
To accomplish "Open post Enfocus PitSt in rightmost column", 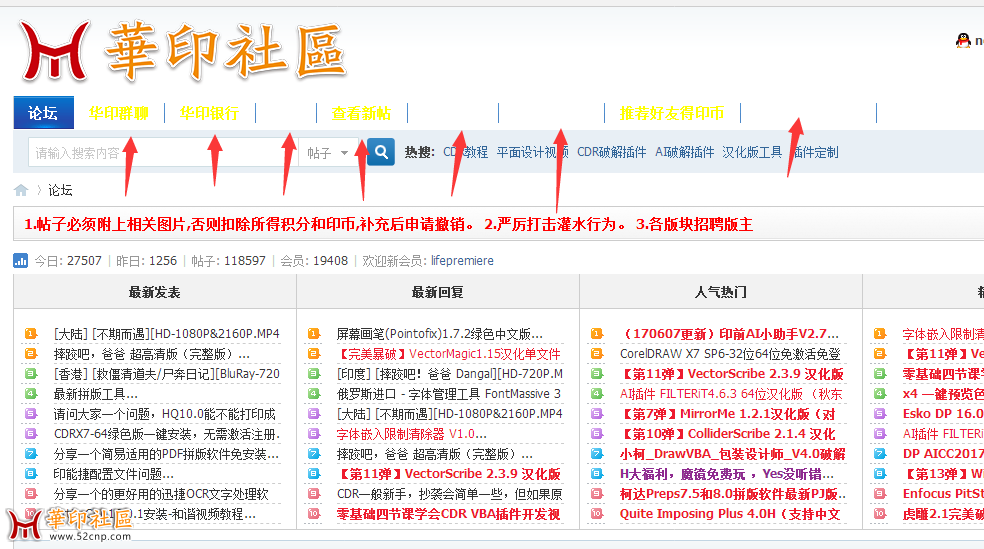I will point(943,494).
